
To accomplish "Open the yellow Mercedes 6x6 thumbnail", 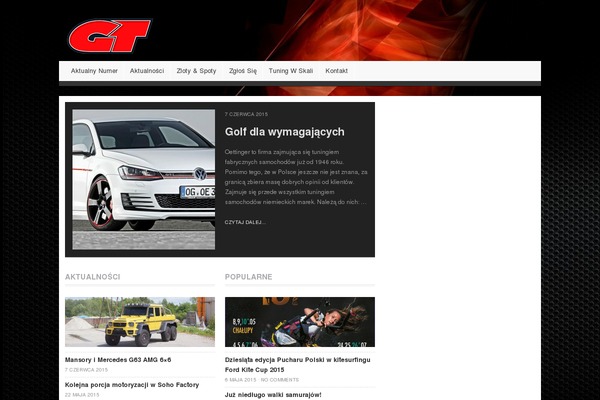I will [140, 322].
